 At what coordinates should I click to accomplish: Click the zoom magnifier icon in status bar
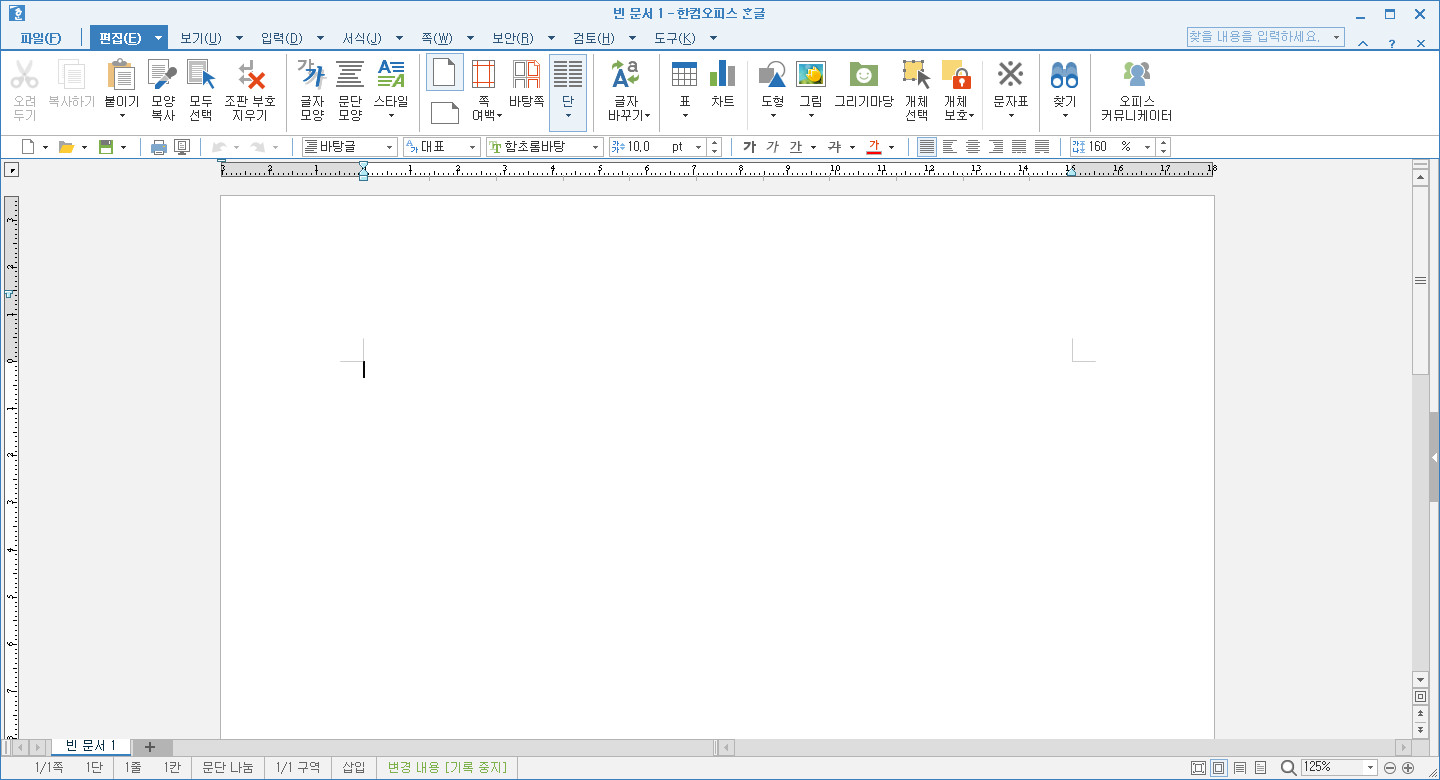tap(1289, 767)
